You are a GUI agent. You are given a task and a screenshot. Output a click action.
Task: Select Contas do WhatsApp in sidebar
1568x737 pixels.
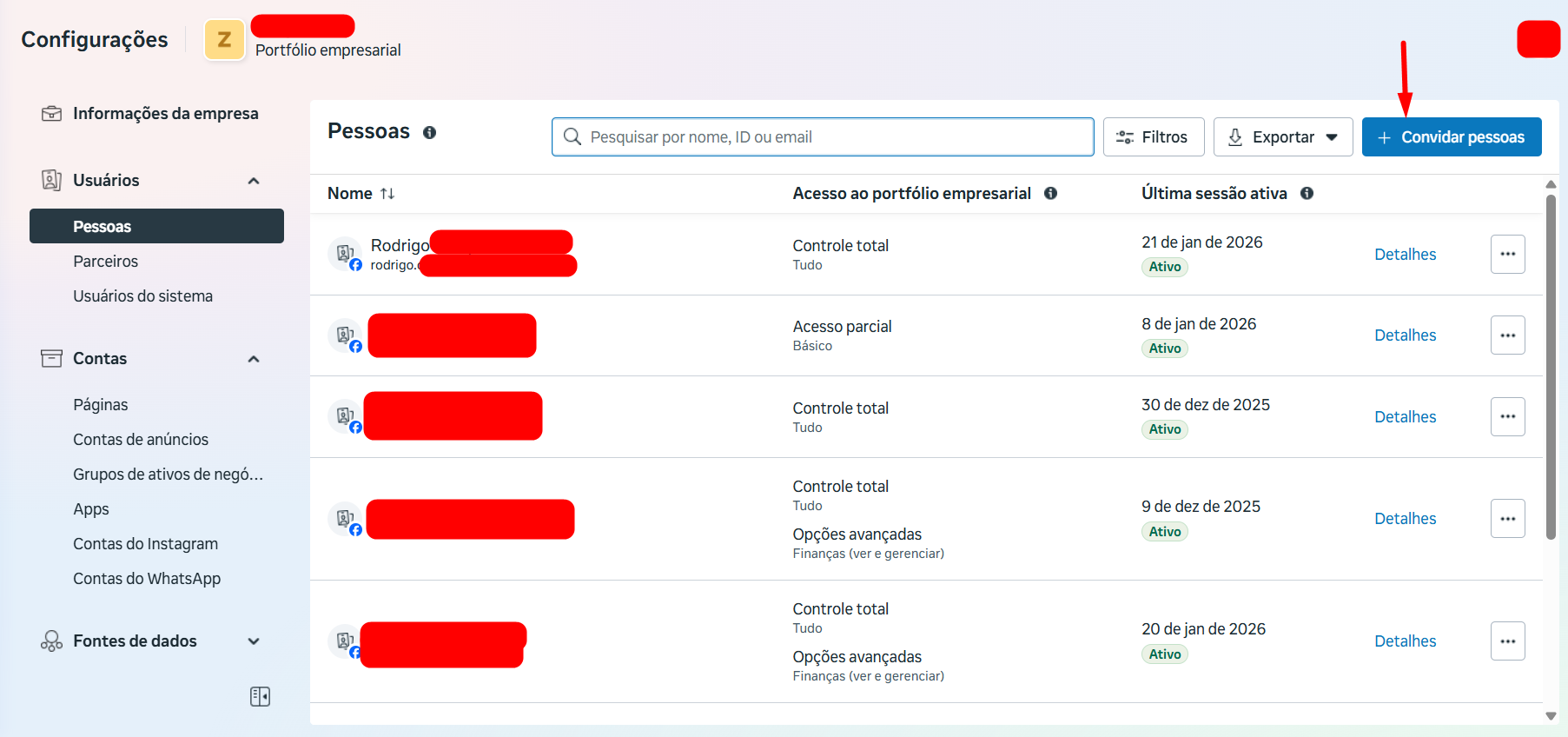[147, 579]
